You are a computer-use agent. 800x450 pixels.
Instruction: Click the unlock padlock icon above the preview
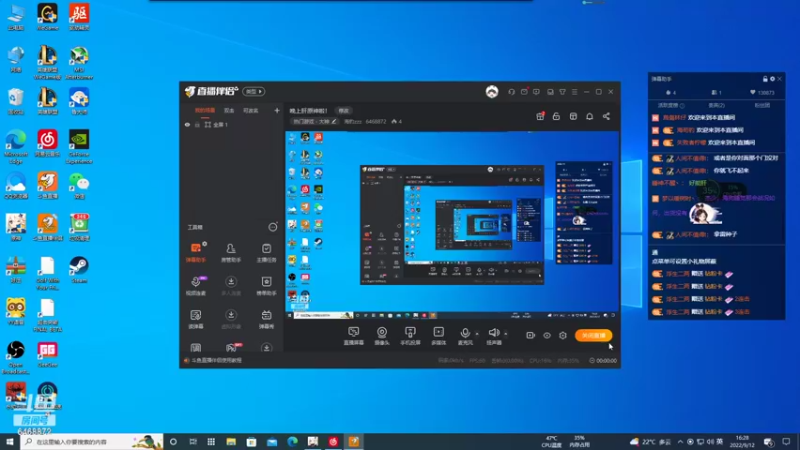(x=556, y=116)
